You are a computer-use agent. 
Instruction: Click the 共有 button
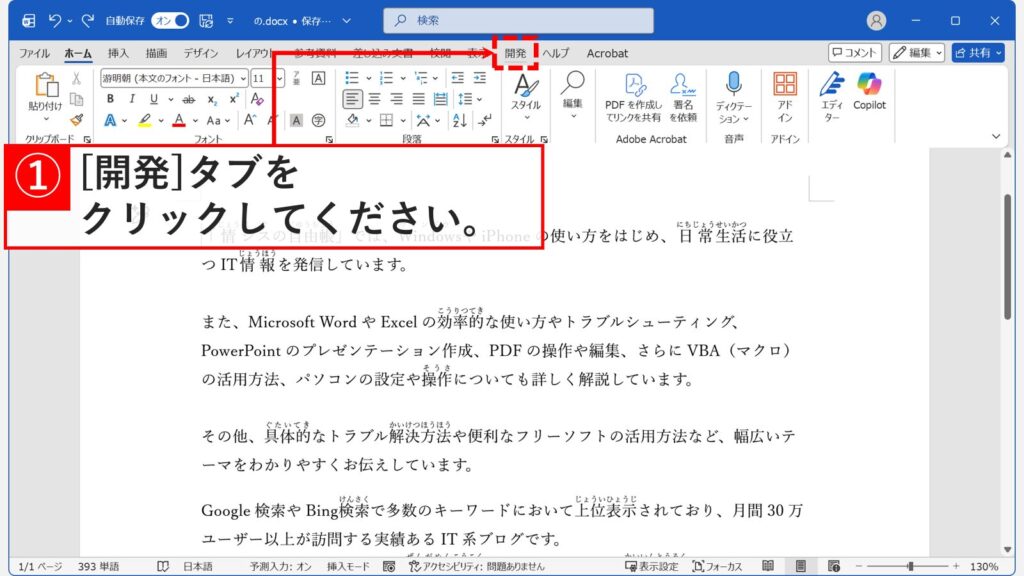[977, 53]
